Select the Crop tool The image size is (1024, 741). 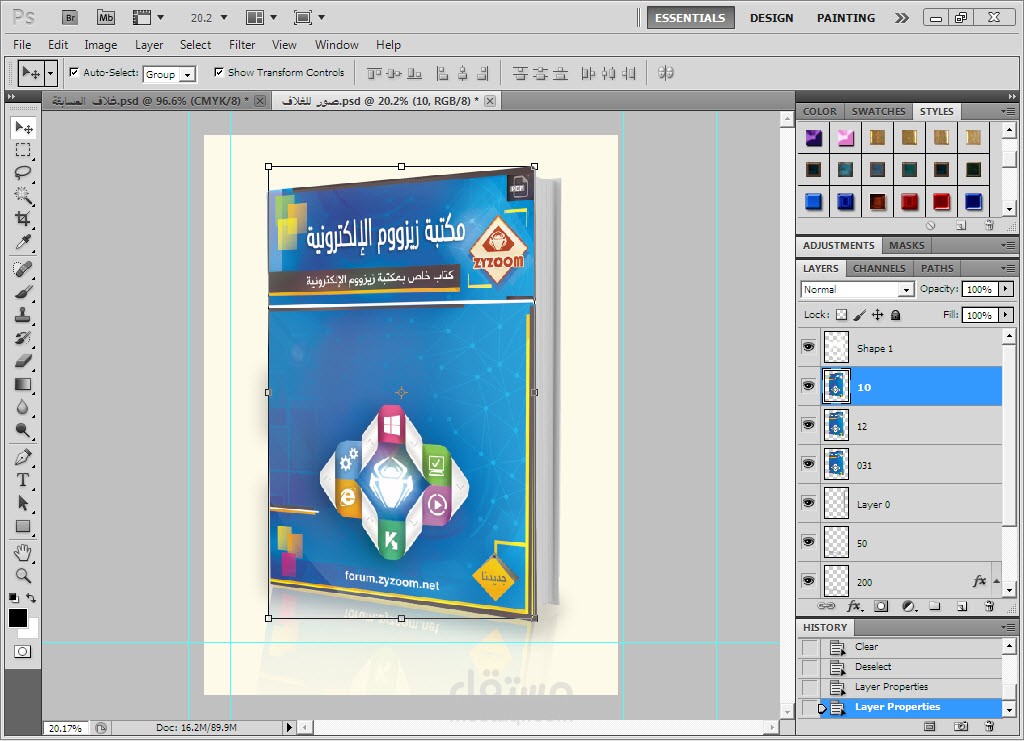pos(23,218)
